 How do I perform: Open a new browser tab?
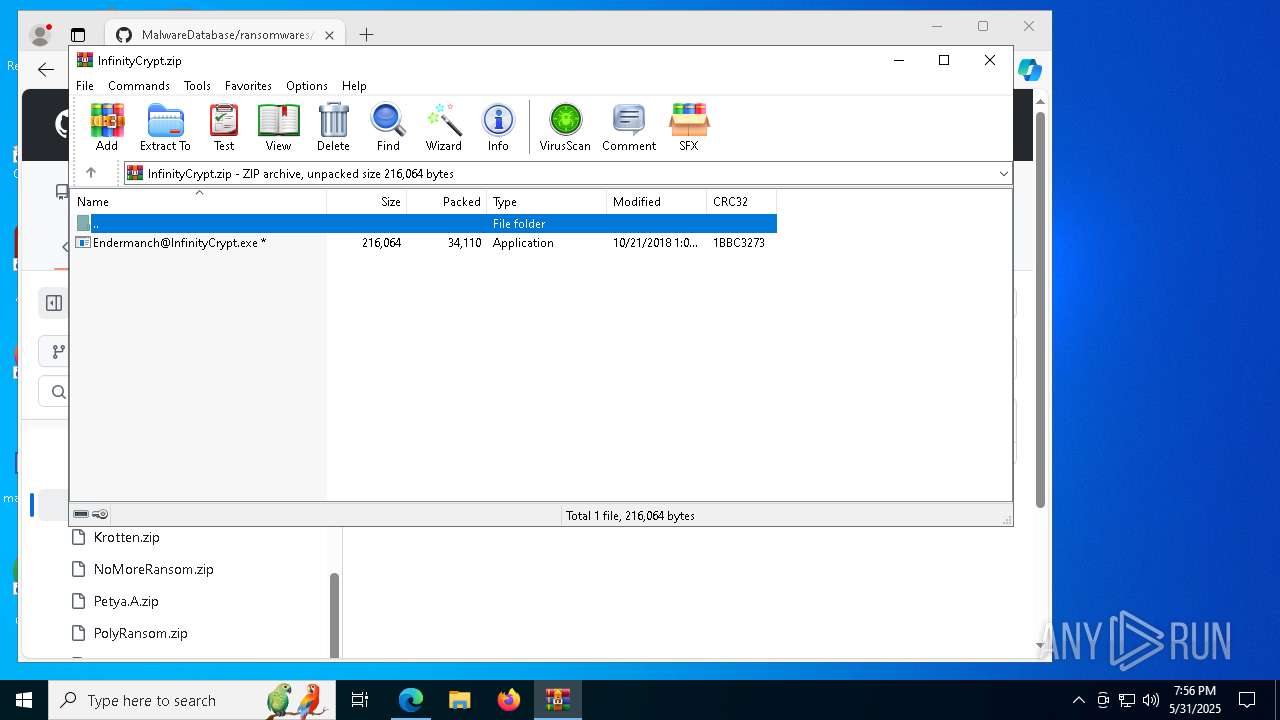(x=366, y=35)
